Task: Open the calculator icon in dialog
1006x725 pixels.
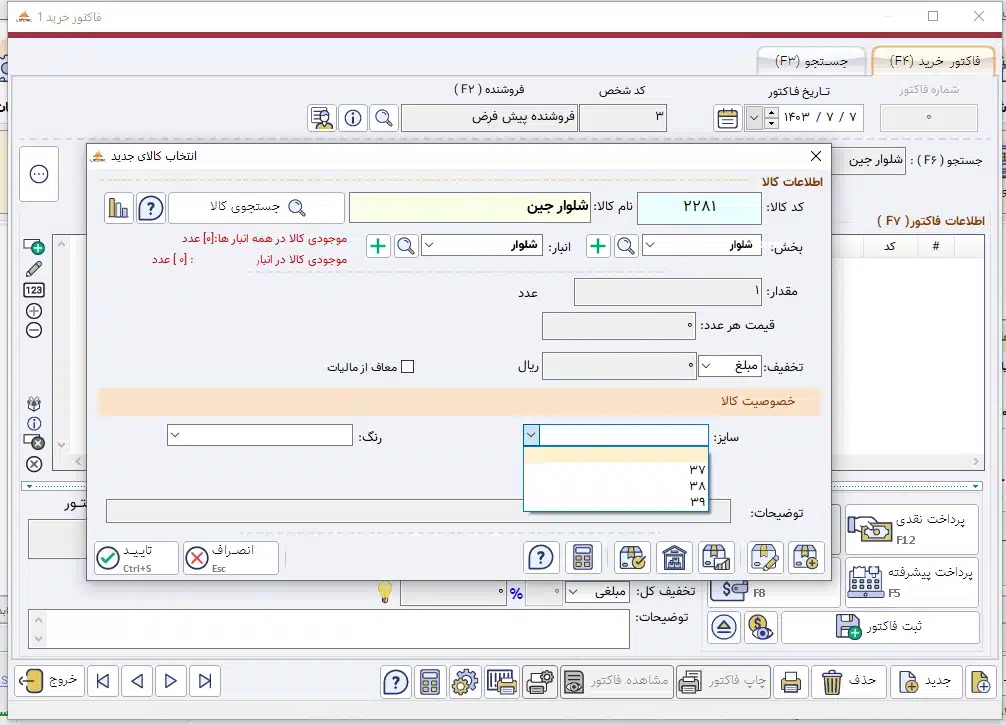Action: (x=583, y=558)
